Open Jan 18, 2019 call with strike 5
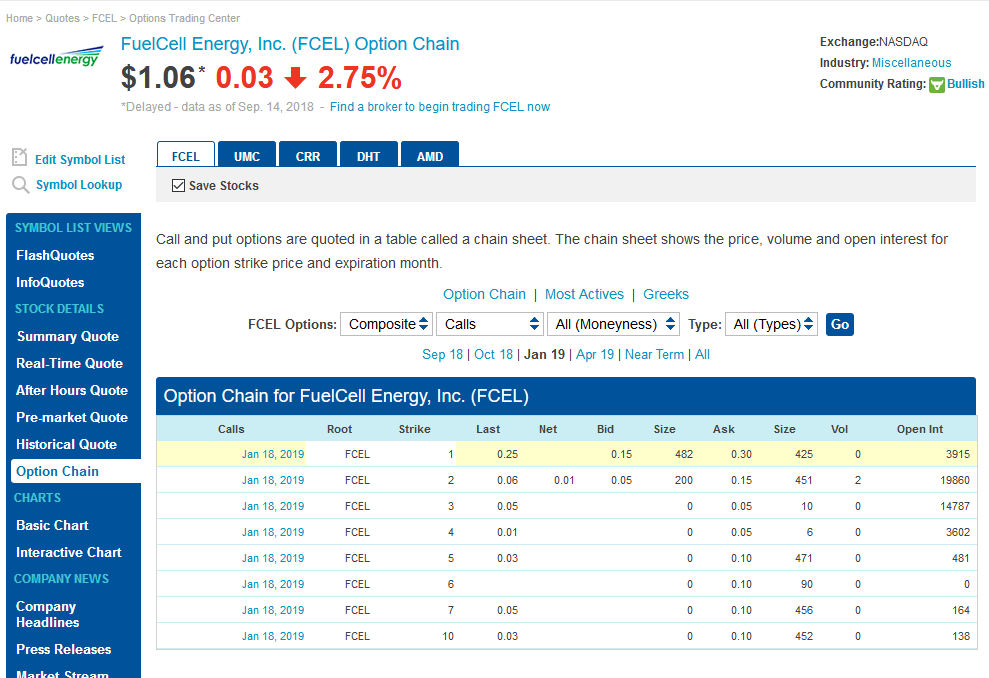Screen dimensions: 989x678 tap(272, 558)
